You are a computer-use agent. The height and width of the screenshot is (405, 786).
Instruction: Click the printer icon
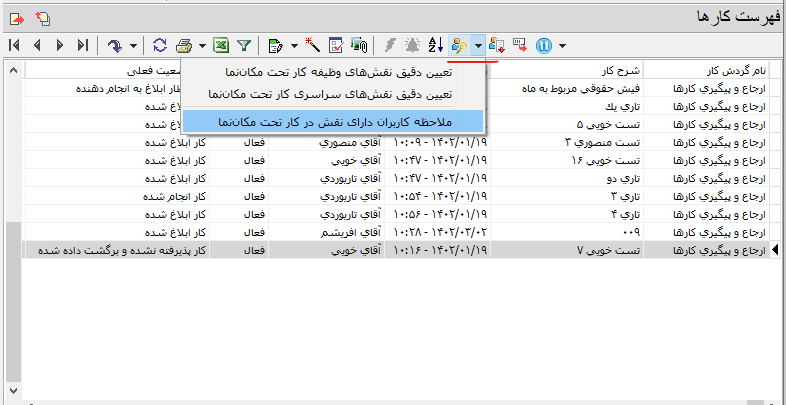tap(185, 45)
